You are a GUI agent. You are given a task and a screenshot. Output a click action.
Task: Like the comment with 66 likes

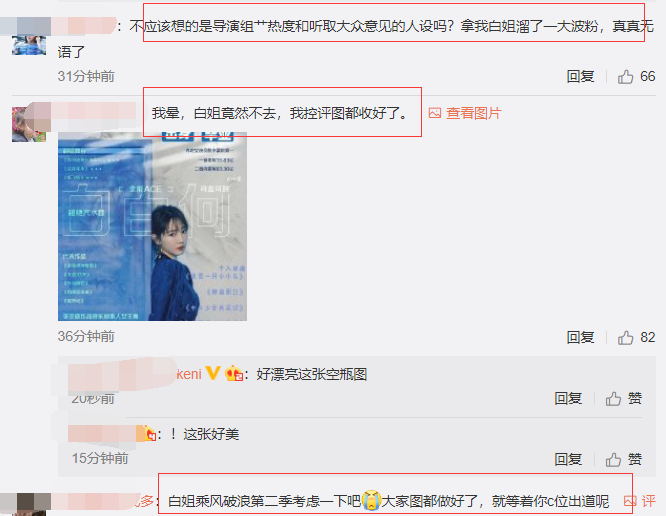625,77
